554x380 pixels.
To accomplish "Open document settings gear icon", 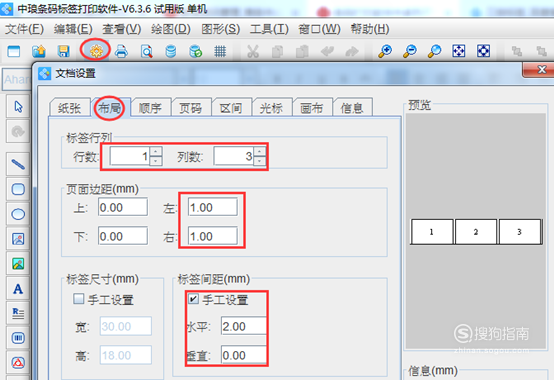I will click(96, 52).
